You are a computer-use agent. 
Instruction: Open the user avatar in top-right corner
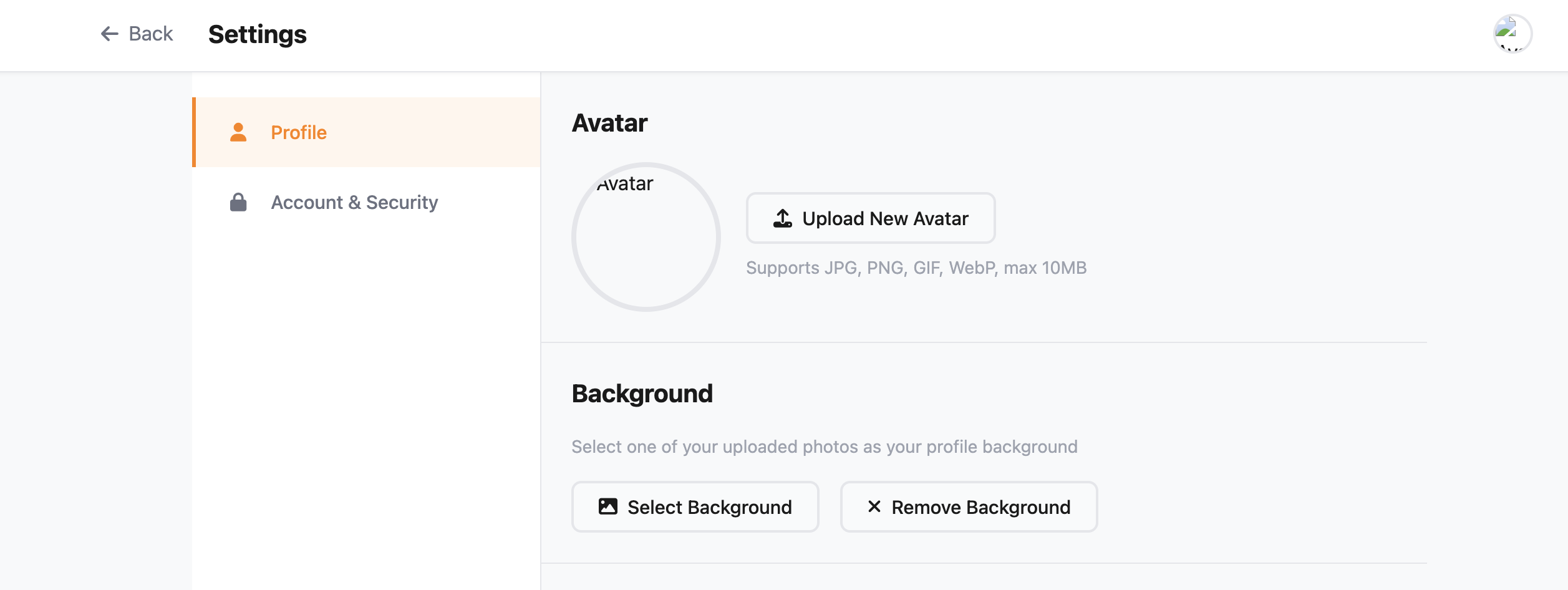(1512, 34)
